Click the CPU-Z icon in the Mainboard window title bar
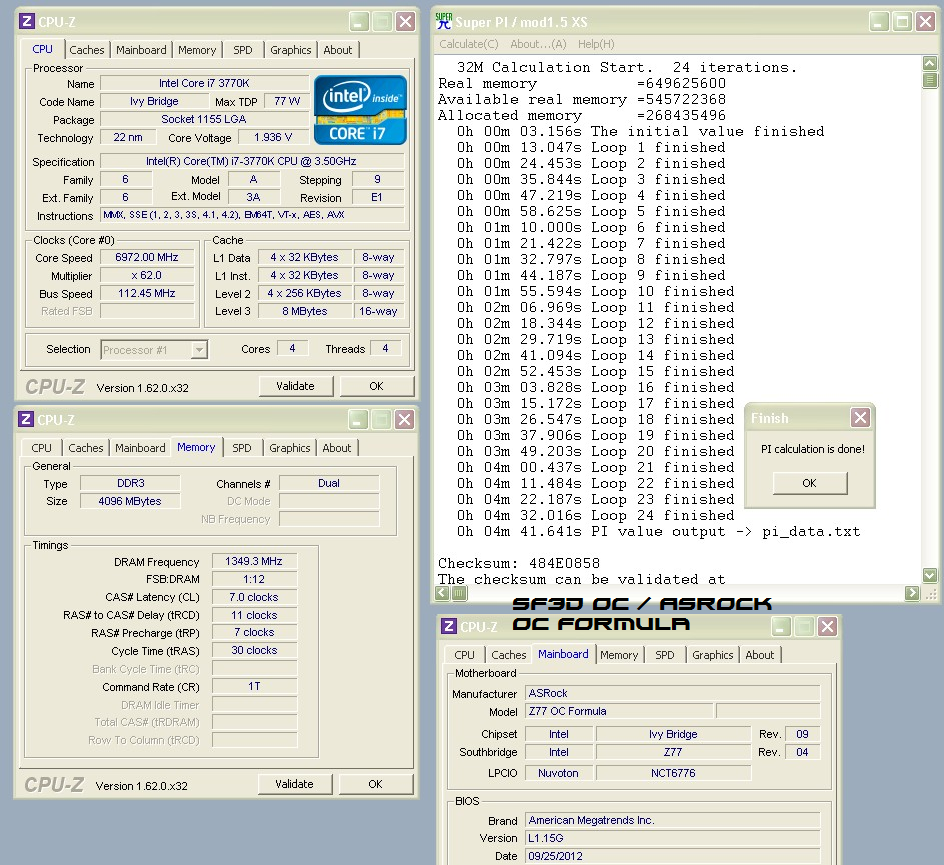The height and width of the screenshot is (865, 944). [449, 627]
